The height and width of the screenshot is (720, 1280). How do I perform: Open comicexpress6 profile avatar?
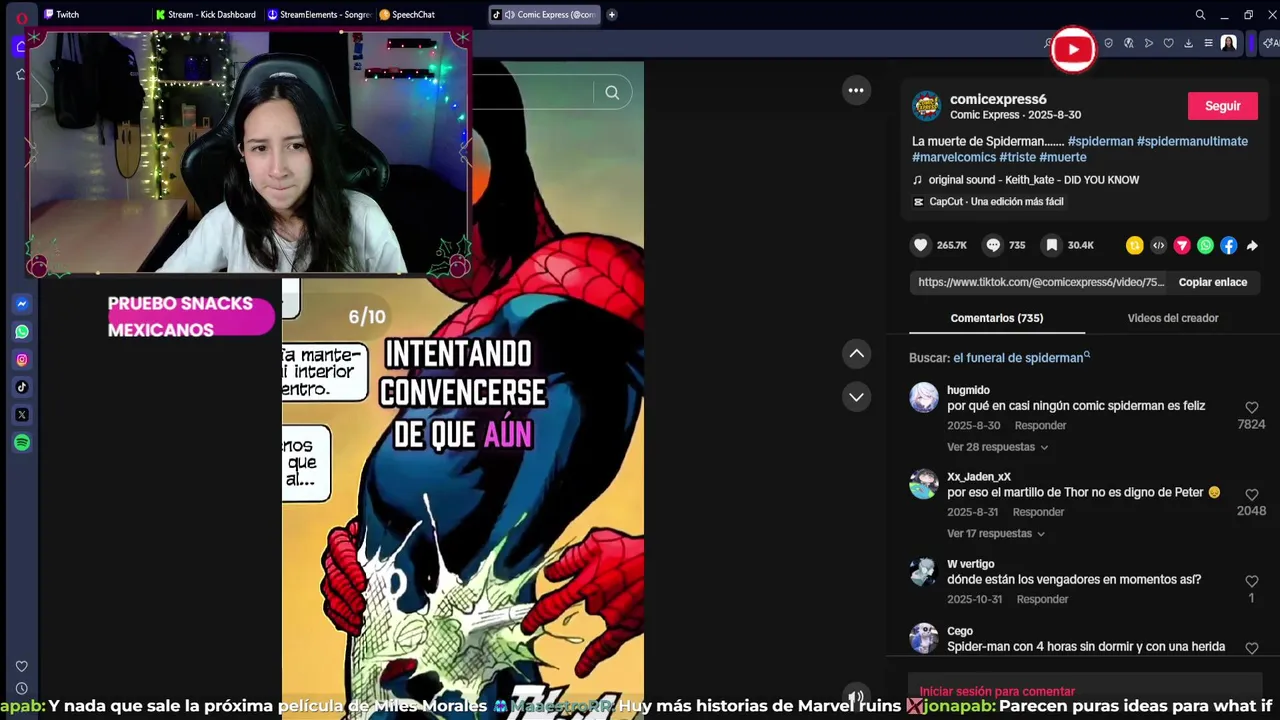coord(927,106)
